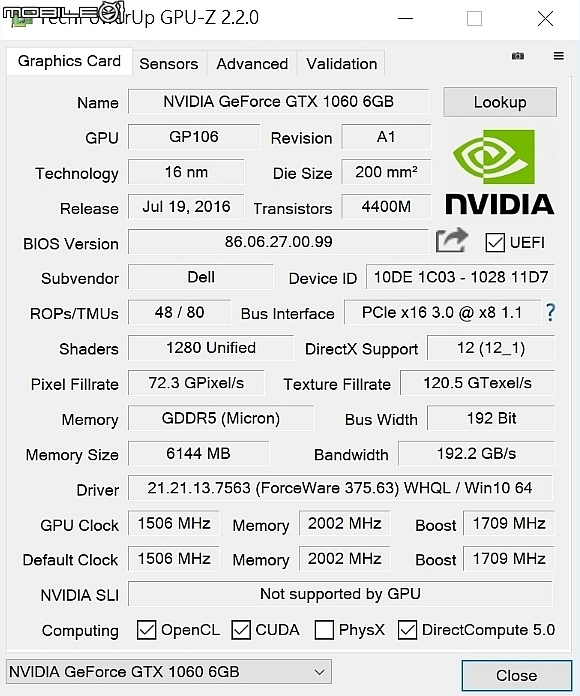The width and height of the screenshot is (580, 696).
Task: Click the GPU-Z app icon in title bar
Action: click(21, 19)
